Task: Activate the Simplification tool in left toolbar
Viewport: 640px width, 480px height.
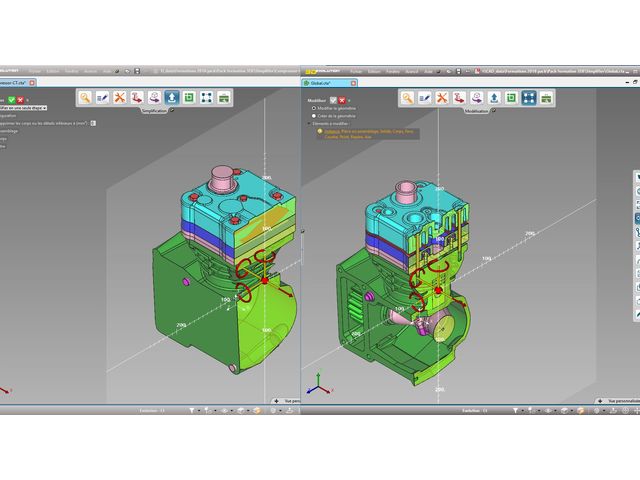Action: (x=171, y=97)
